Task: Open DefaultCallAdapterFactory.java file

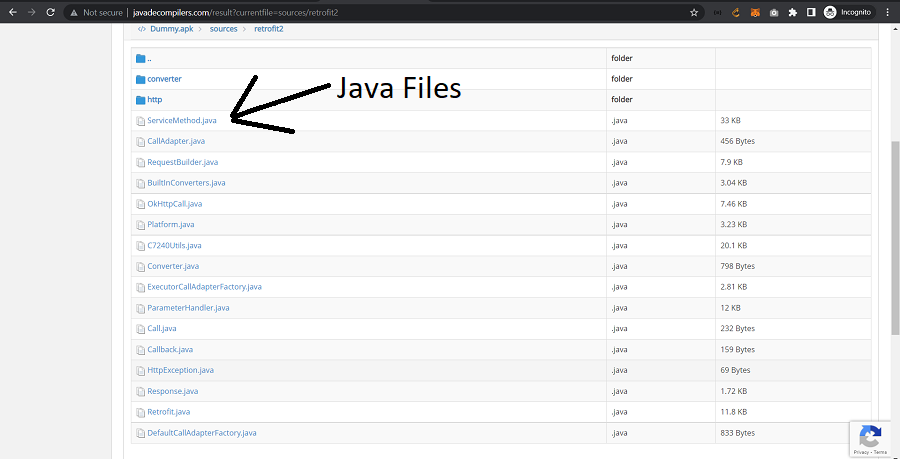Action: (x=201, y=433)
